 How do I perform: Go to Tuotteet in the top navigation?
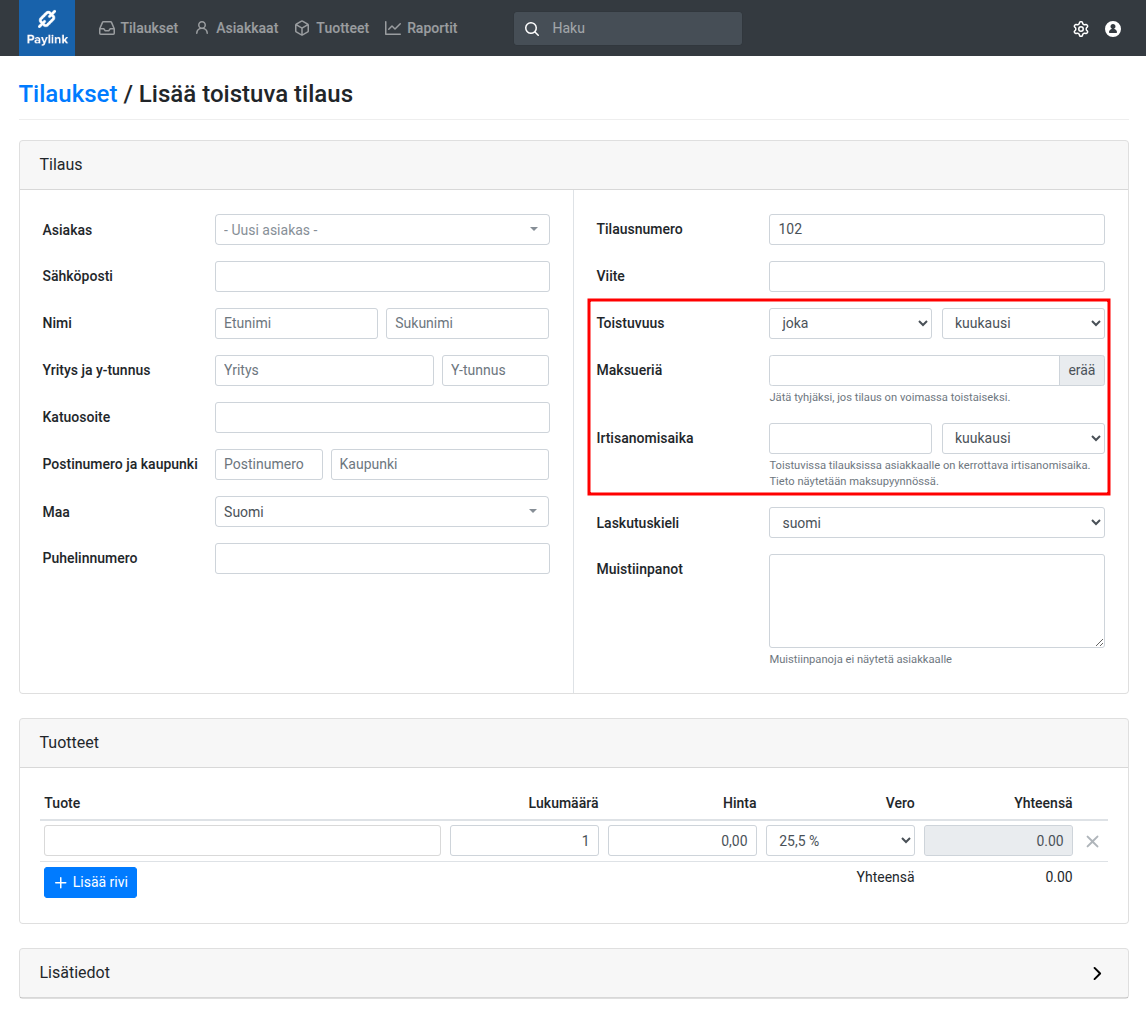click(x=331, y=28)
